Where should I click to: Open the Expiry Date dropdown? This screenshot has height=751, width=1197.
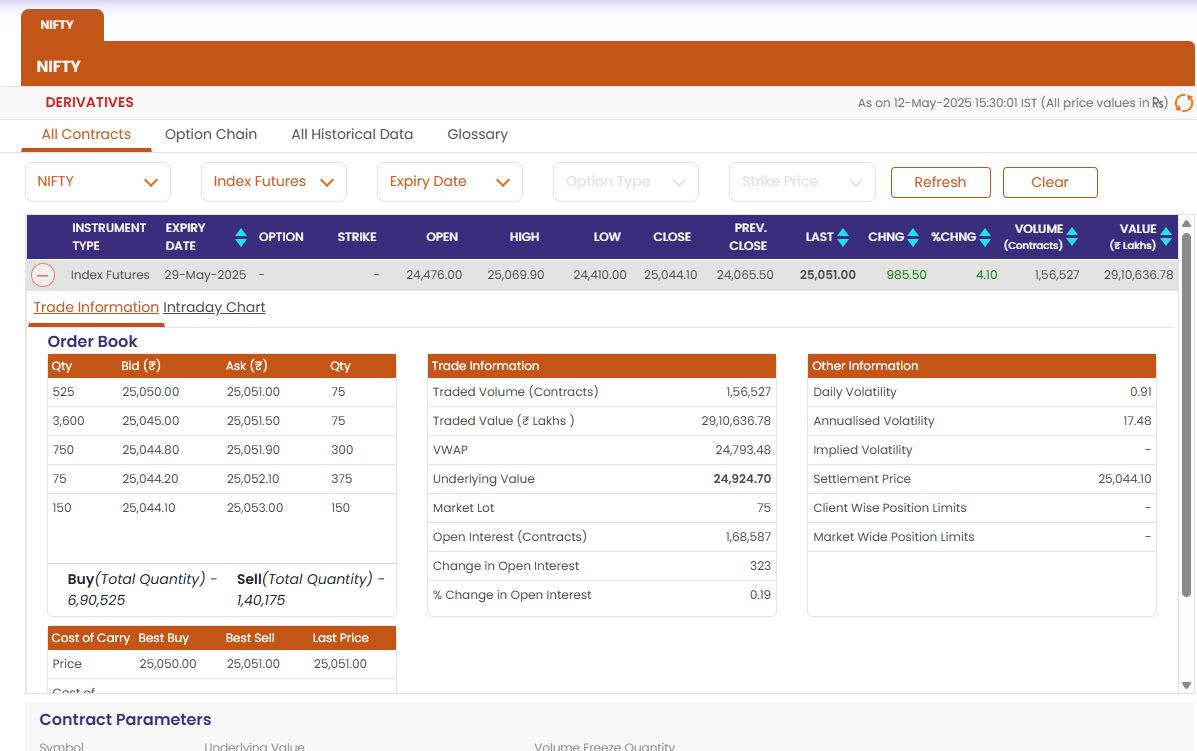pos(450,182)
